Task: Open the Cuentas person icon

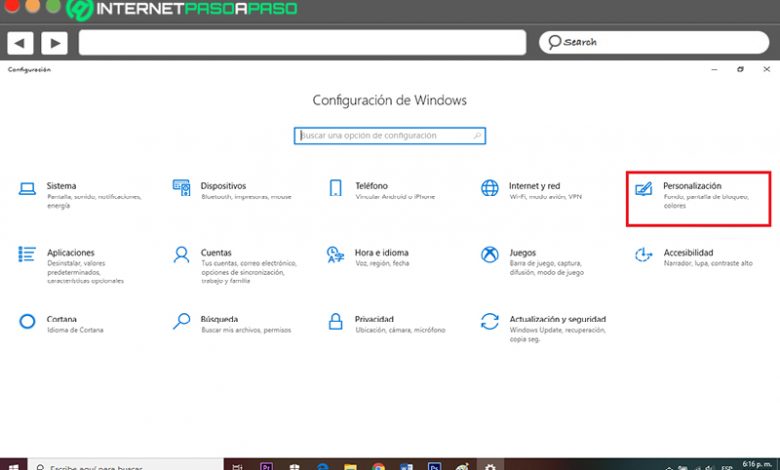Action: [182, 255]
